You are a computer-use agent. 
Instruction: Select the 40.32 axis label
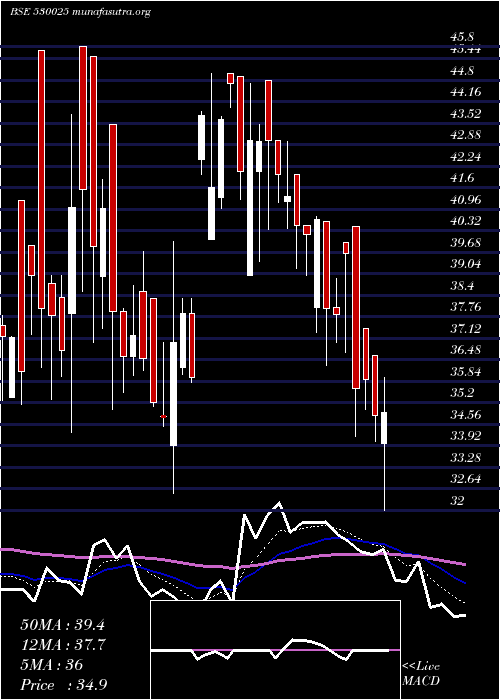[466, 221]
